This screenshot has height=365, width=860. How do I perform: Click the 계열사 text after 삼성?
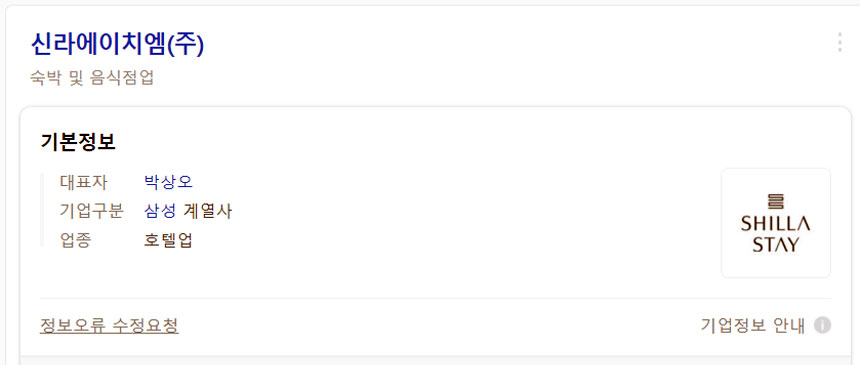[207, 211]
